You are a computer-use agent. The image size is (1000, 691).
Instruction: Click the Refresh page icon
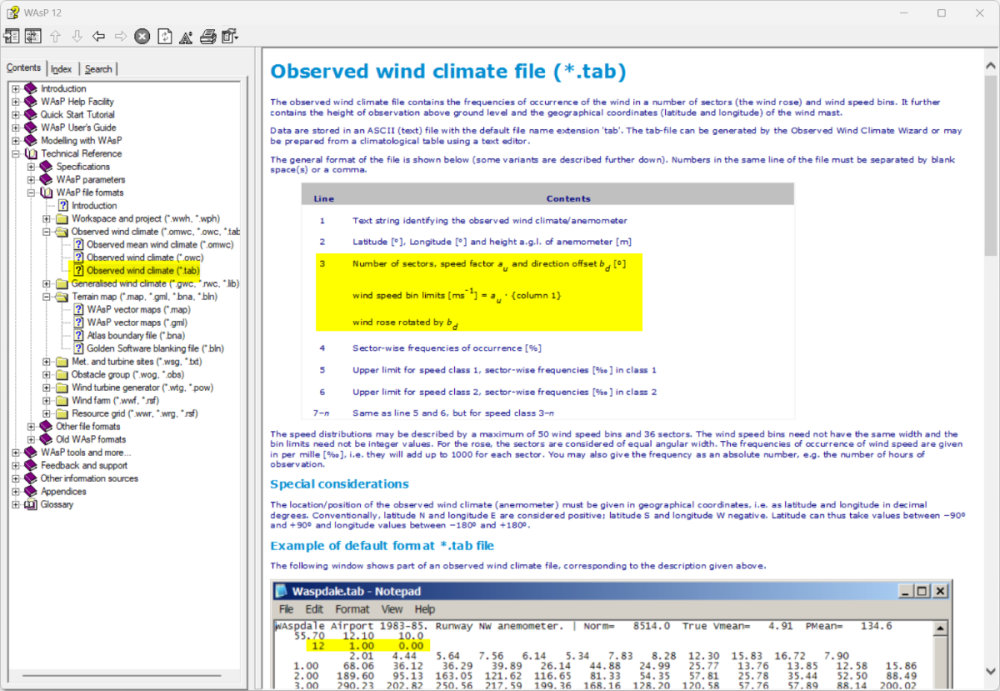coord(164,37)
